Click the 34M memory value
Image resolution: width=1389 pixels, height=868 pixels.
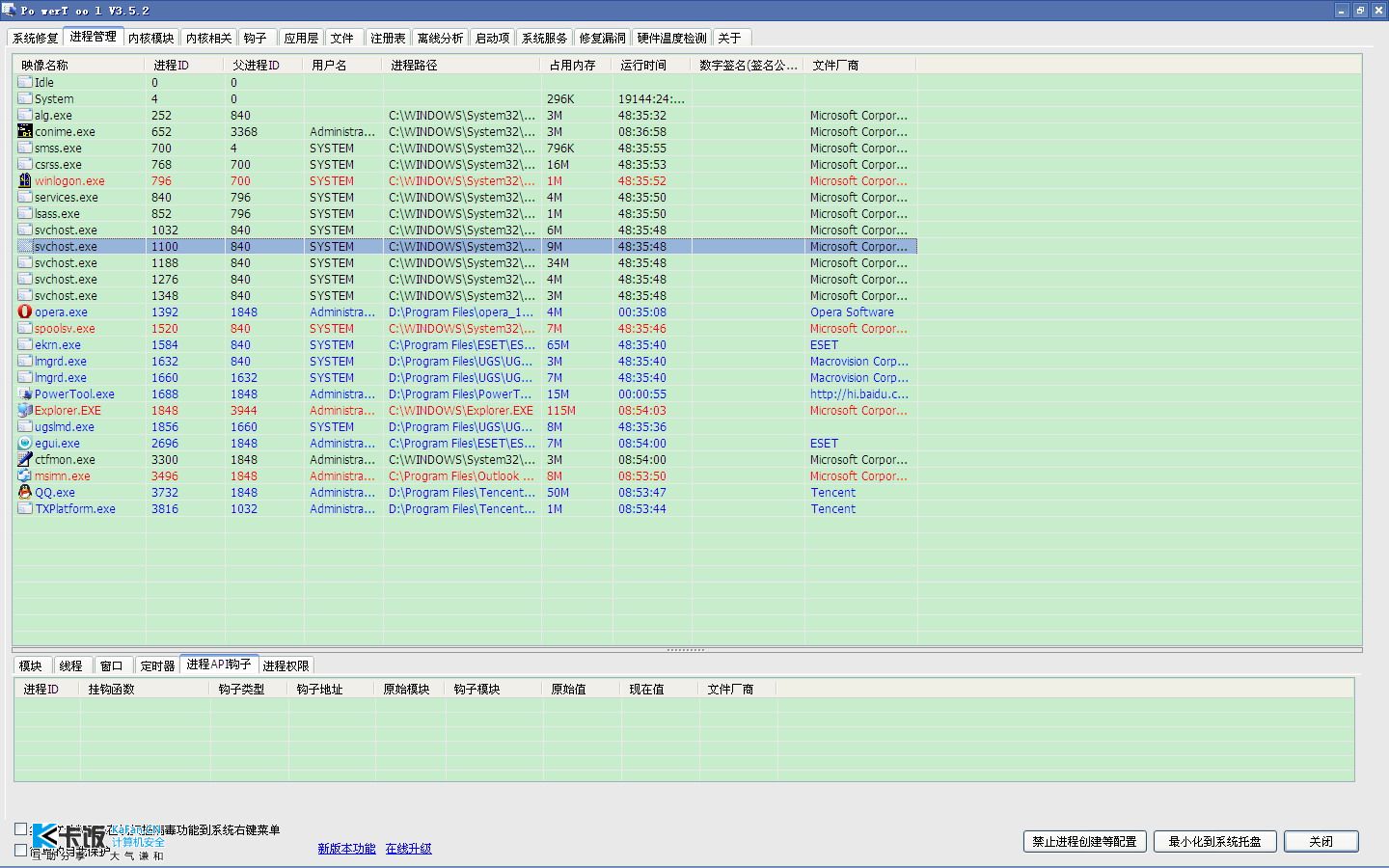pyautogui.click(x=558, y=262)
